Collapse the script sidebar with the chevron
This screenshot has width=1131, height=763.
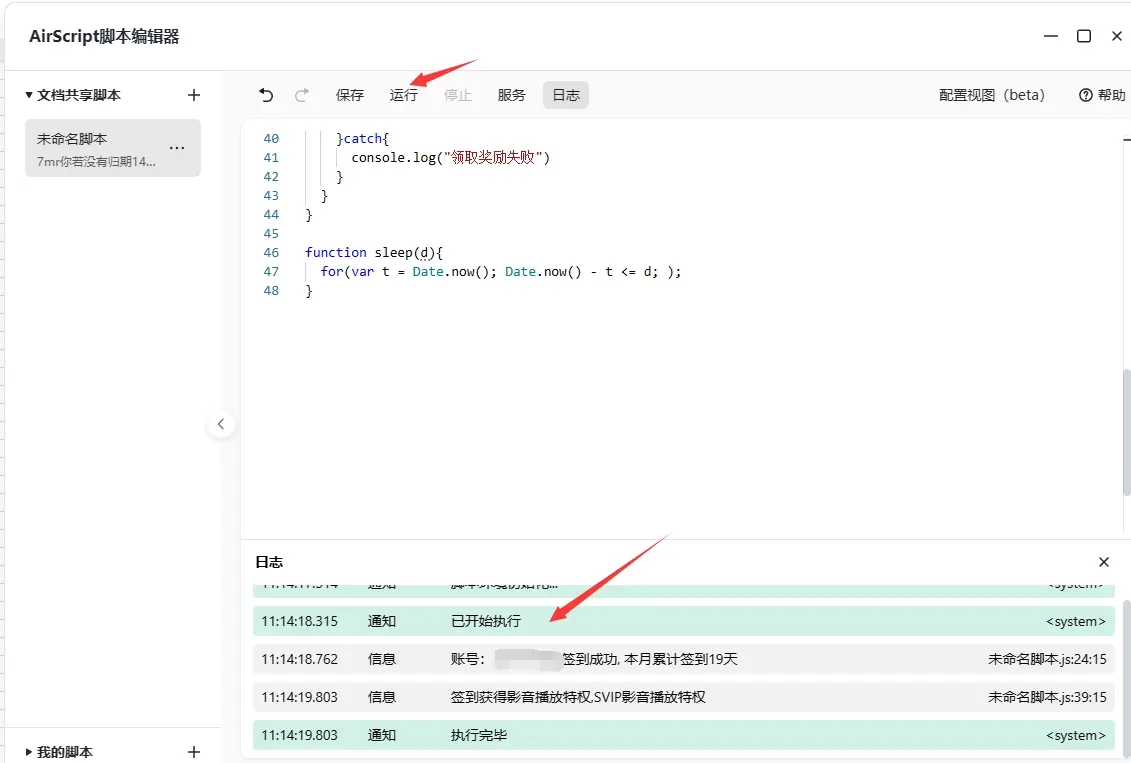click(221, 424)
